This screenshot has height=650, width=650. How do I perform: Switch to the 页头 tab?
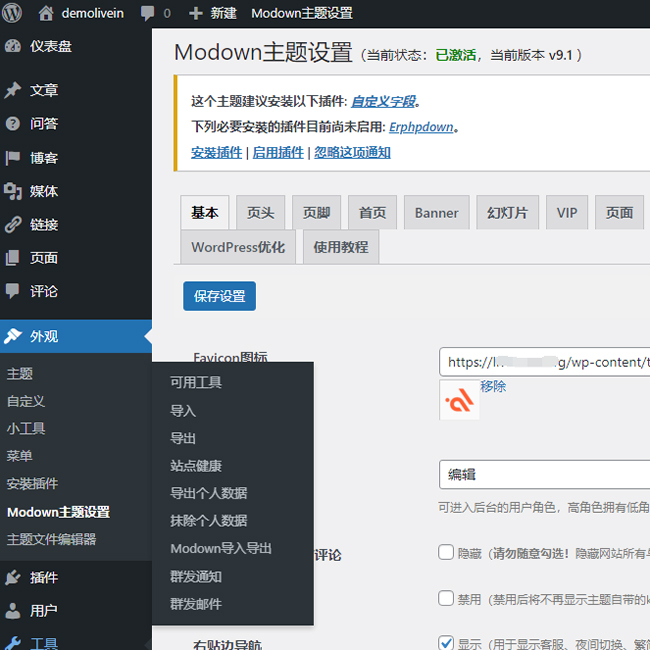[260, 213]
